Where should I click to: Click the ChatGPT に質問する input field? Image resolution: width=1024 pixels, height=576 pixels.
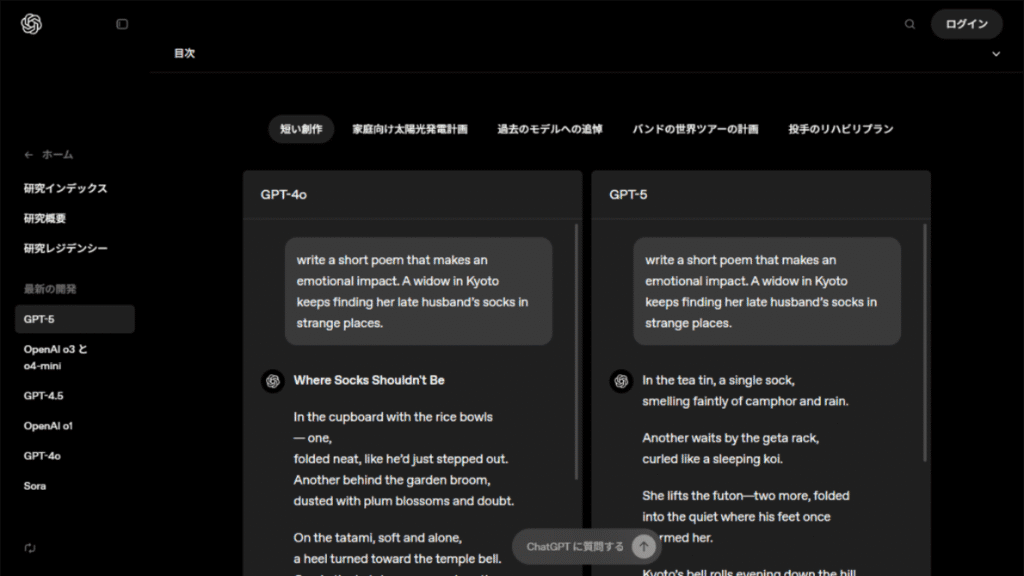point(575,547)
